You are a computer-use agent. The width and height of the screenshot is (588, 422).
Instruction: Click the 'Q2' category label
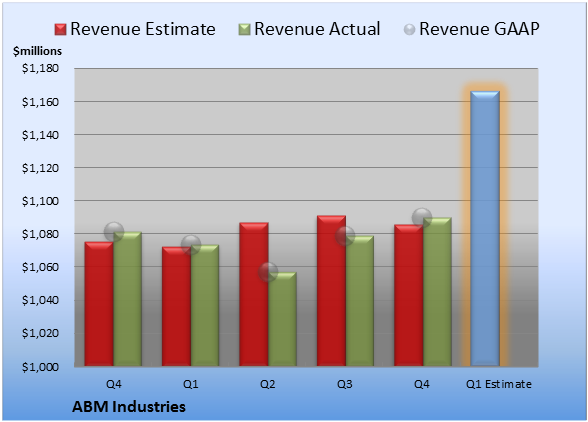268,384
